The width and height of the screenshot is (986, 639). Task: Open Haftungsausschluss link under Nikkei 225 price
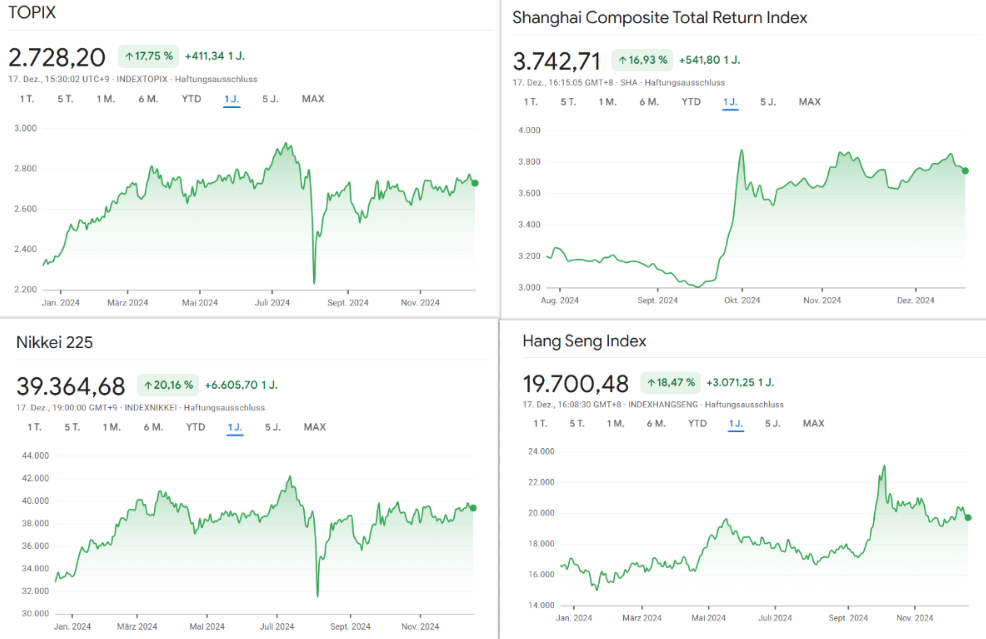224,408
